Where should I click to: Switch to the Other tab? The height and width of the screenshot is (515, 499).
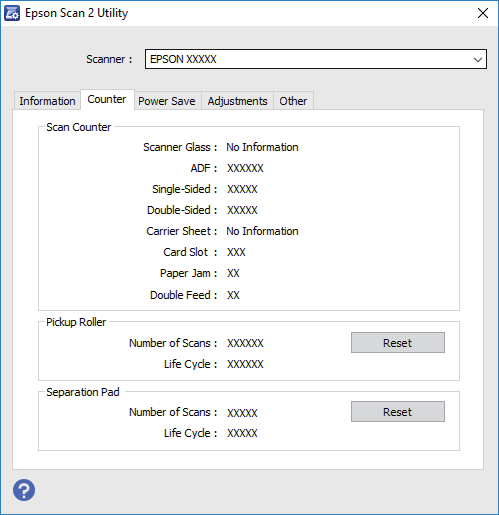click(x=293, y=101)
